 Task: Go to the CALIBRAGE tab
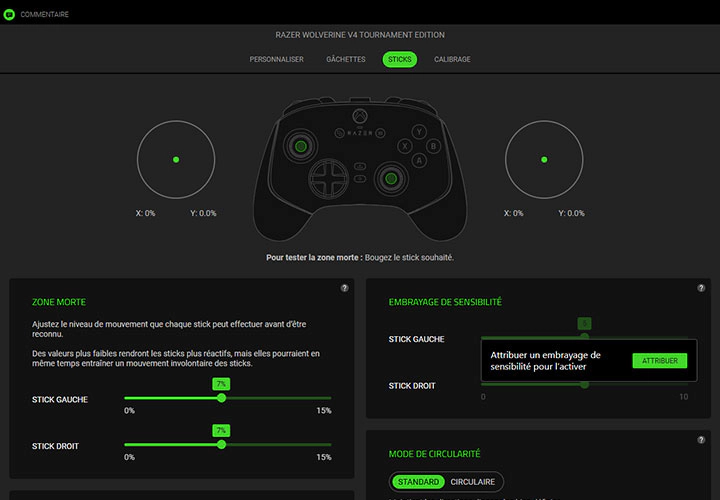pyautogui.click(x=452, y=59)
